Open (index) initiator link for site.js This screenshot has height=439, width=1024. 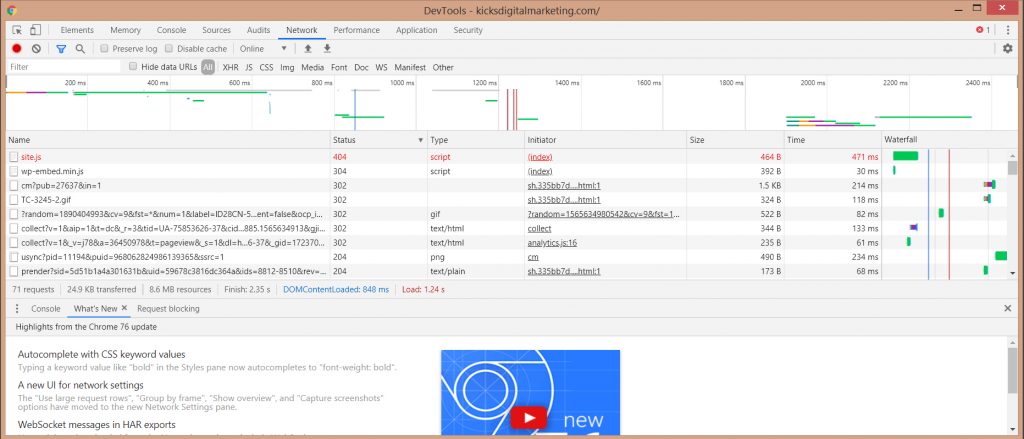[x=540, y=157]
